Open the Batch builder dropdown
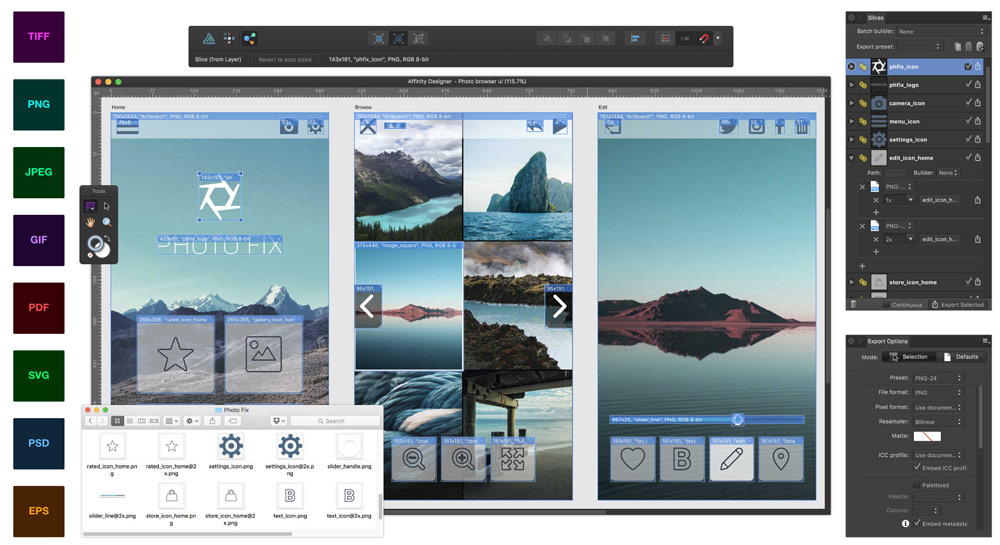 (x=941, y=31)
